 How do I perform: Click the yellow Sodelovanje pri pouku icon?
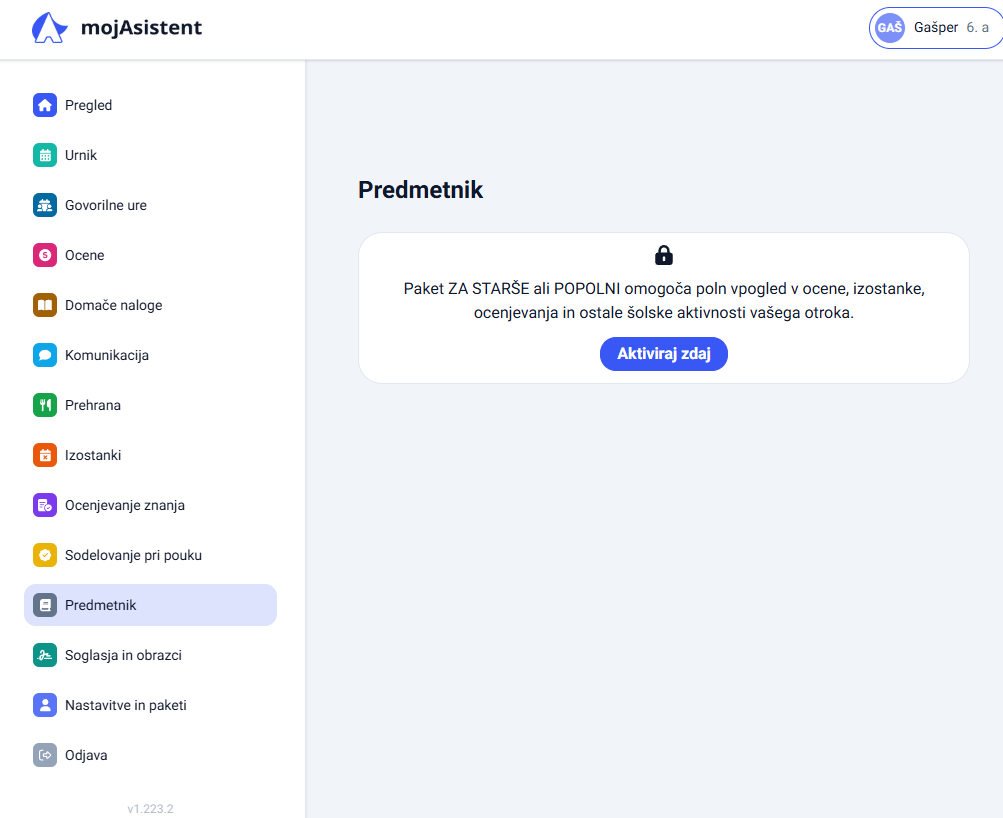click(45, 555)
